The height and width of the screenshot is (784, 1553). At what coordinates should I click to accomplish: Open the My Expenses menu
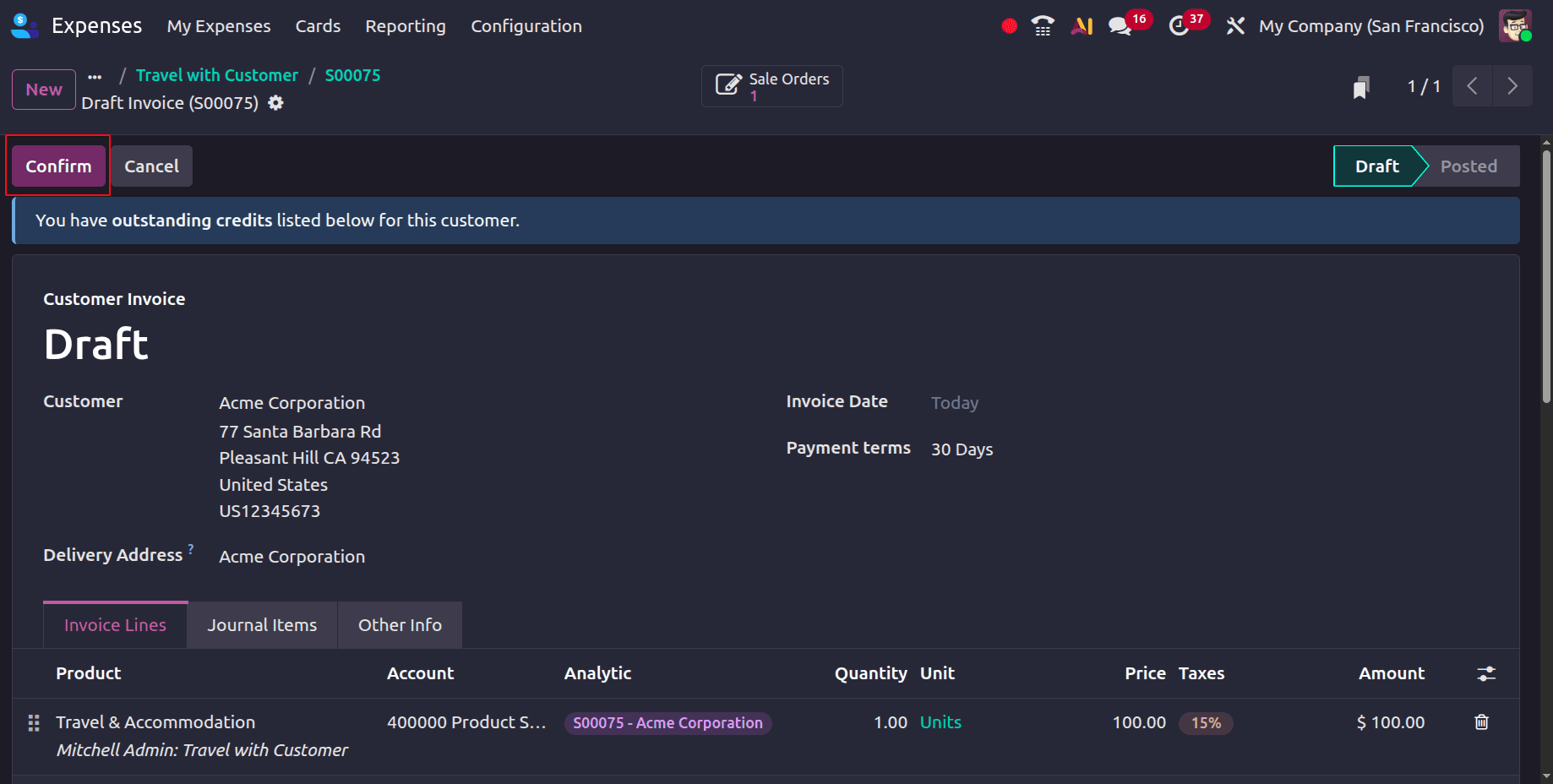pos(219,26)
